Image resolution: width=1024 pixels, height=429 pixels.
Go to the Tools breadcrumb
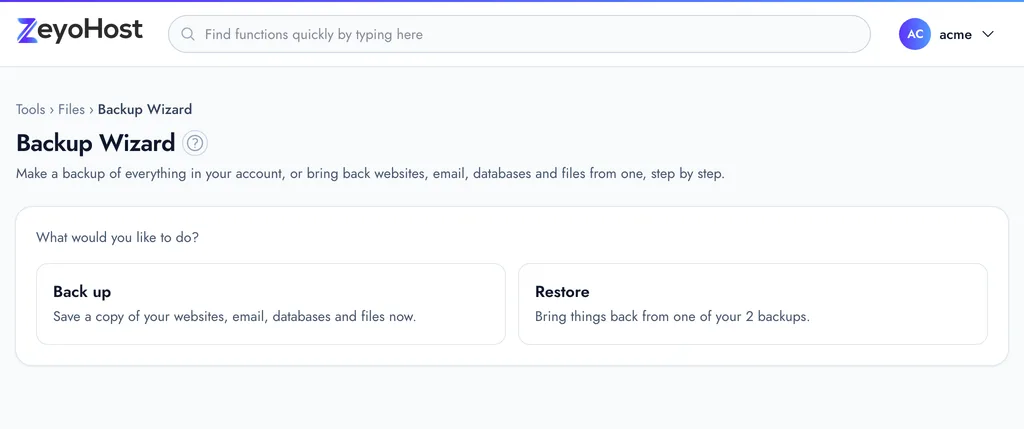(31, 109)
